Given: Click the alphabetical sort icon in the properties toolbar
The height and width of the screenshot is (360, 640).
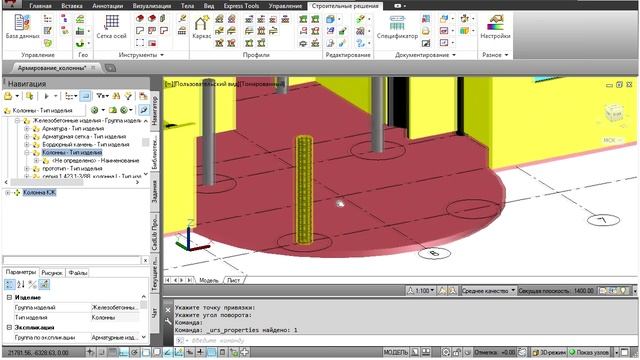Looking at the screenshot, I should [x=21, y=284].
